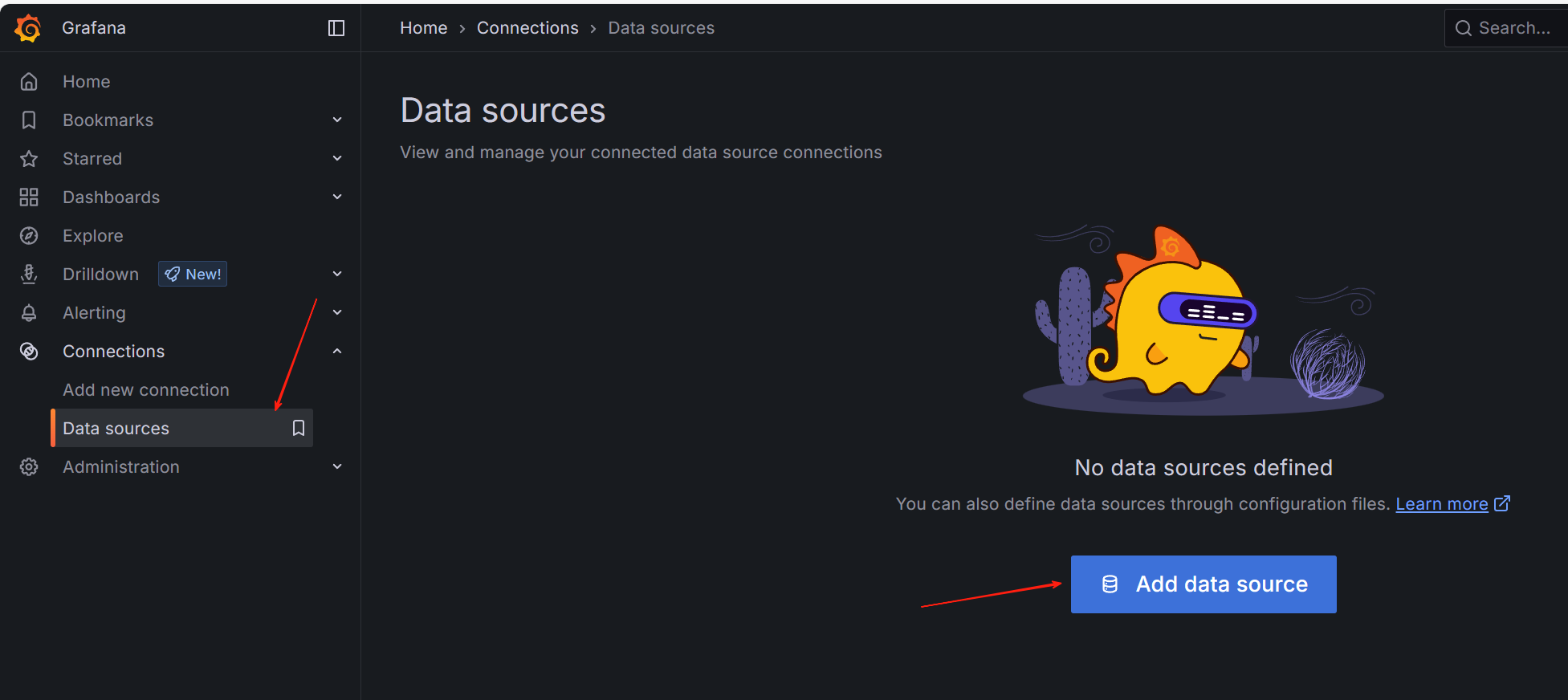Viewport: 1568px width, 700px height.
Task: Open Home in the sidebar menu
Action: (x=87, y=82)
